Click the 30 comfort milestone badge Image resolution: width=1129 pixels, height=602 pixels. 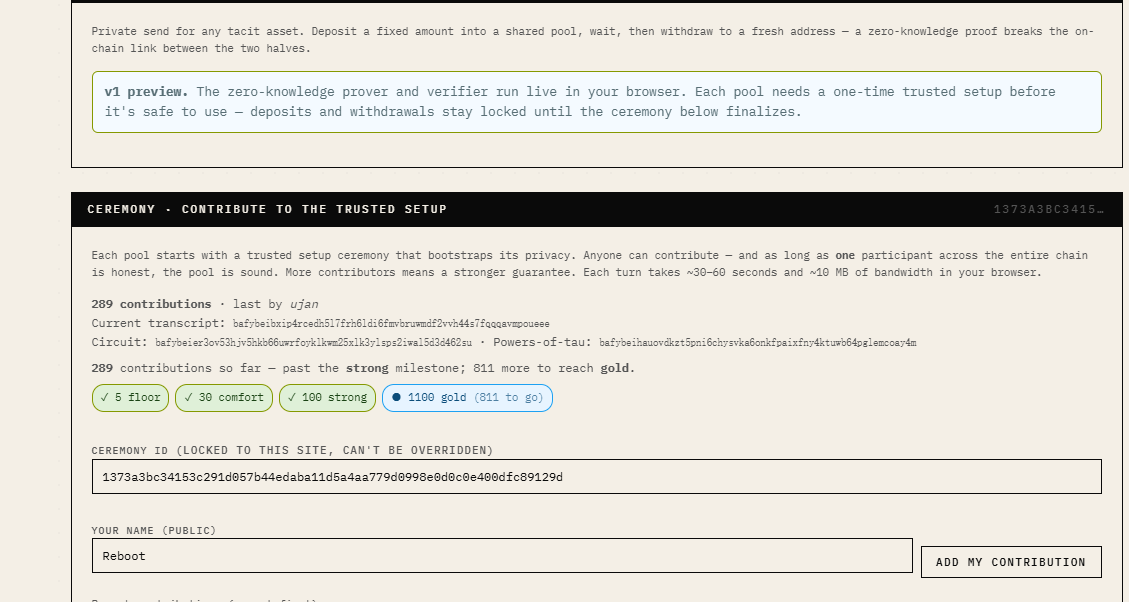click(x=224, y=397)
